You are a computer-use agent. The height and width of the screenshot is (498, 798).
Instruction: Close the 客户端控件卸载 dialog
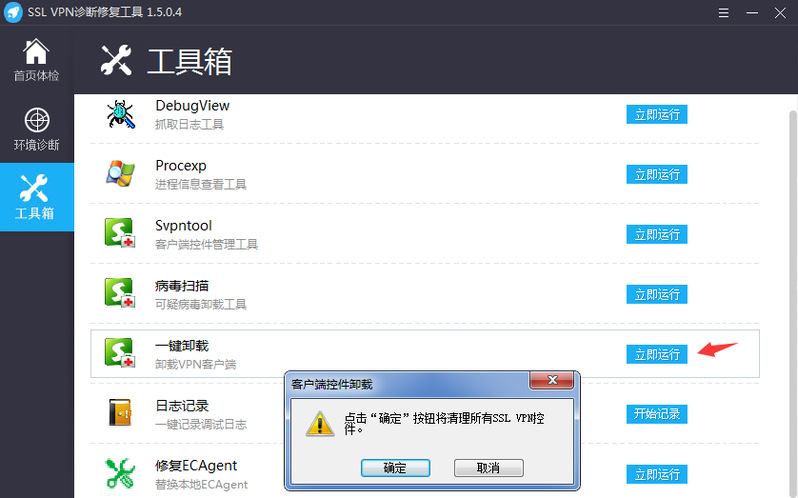click(552, 380)
